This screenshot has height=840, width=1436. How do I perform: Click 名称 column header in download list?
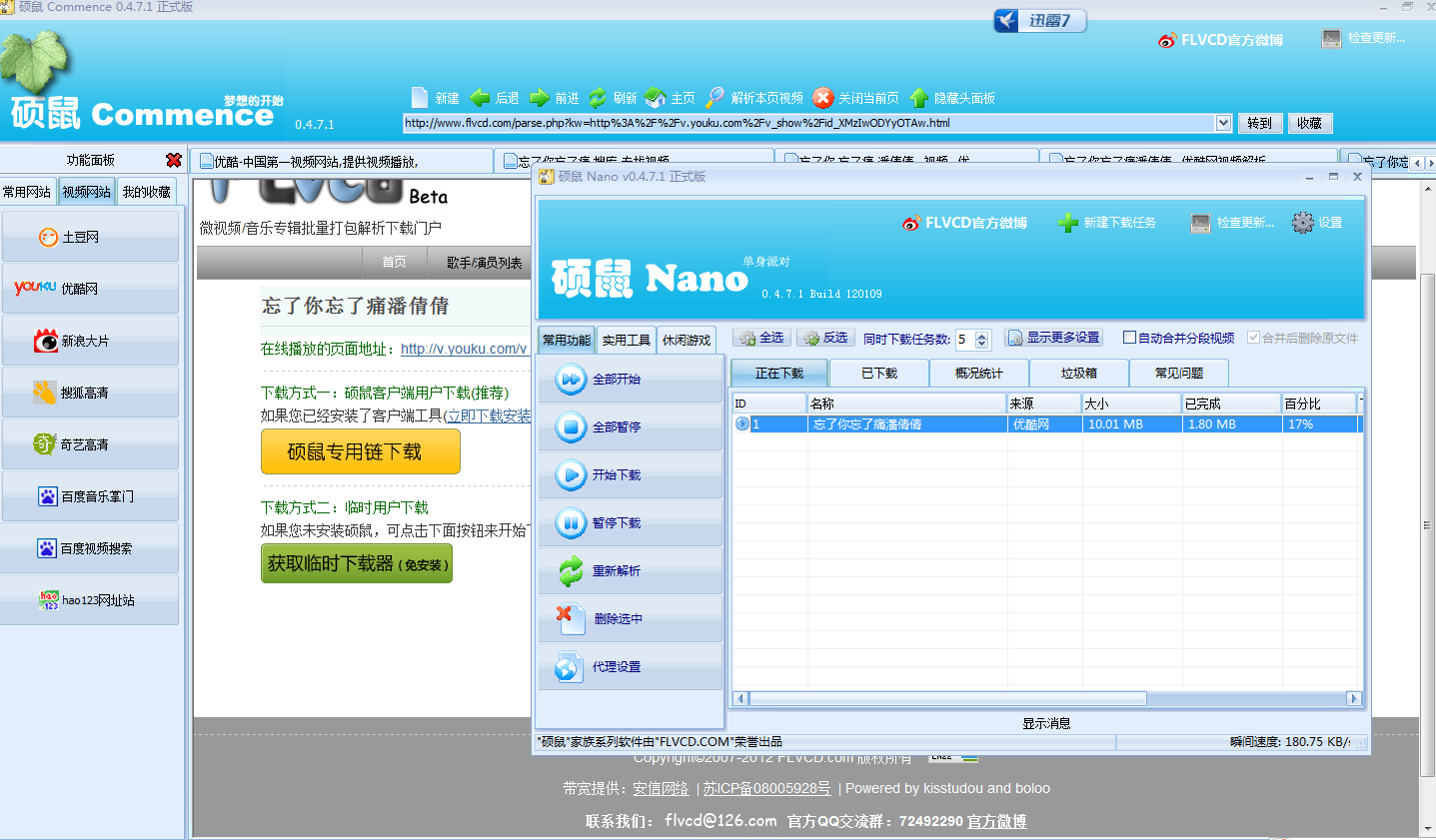point(906,404)
